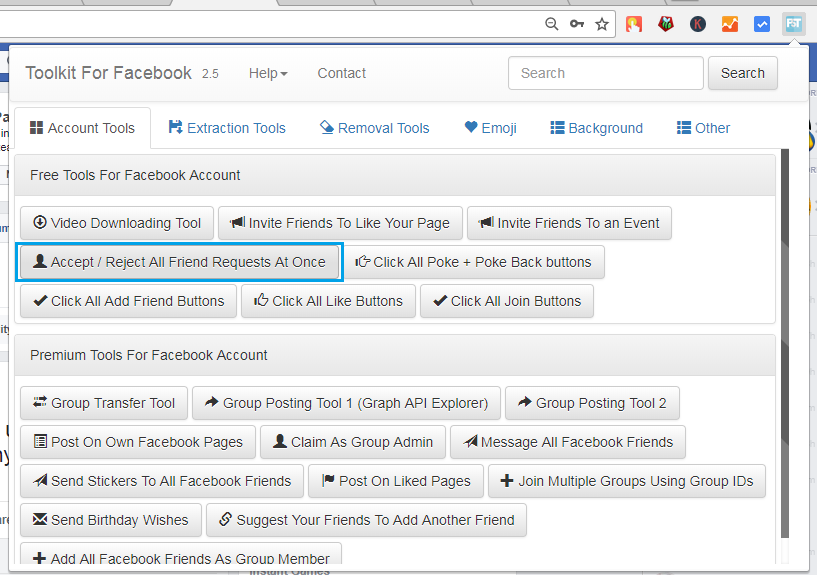The height and width of the screenshot is (575, 817).
Task: Open Send Birthday Wishes tool
Action: point(110,520)
